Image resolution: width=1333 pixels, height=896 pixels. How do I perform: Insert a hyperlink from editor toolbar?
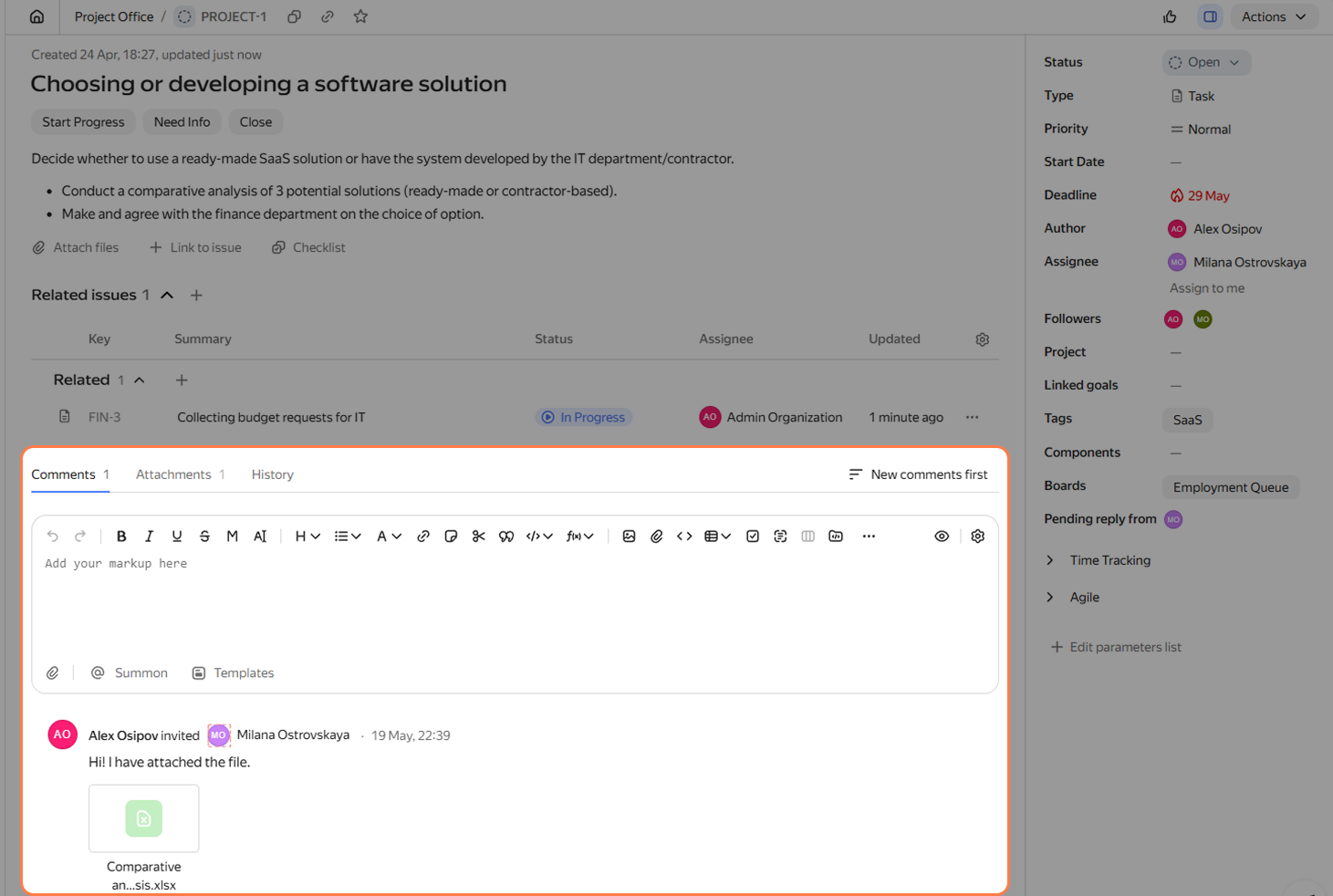click(x=423, y=537)
